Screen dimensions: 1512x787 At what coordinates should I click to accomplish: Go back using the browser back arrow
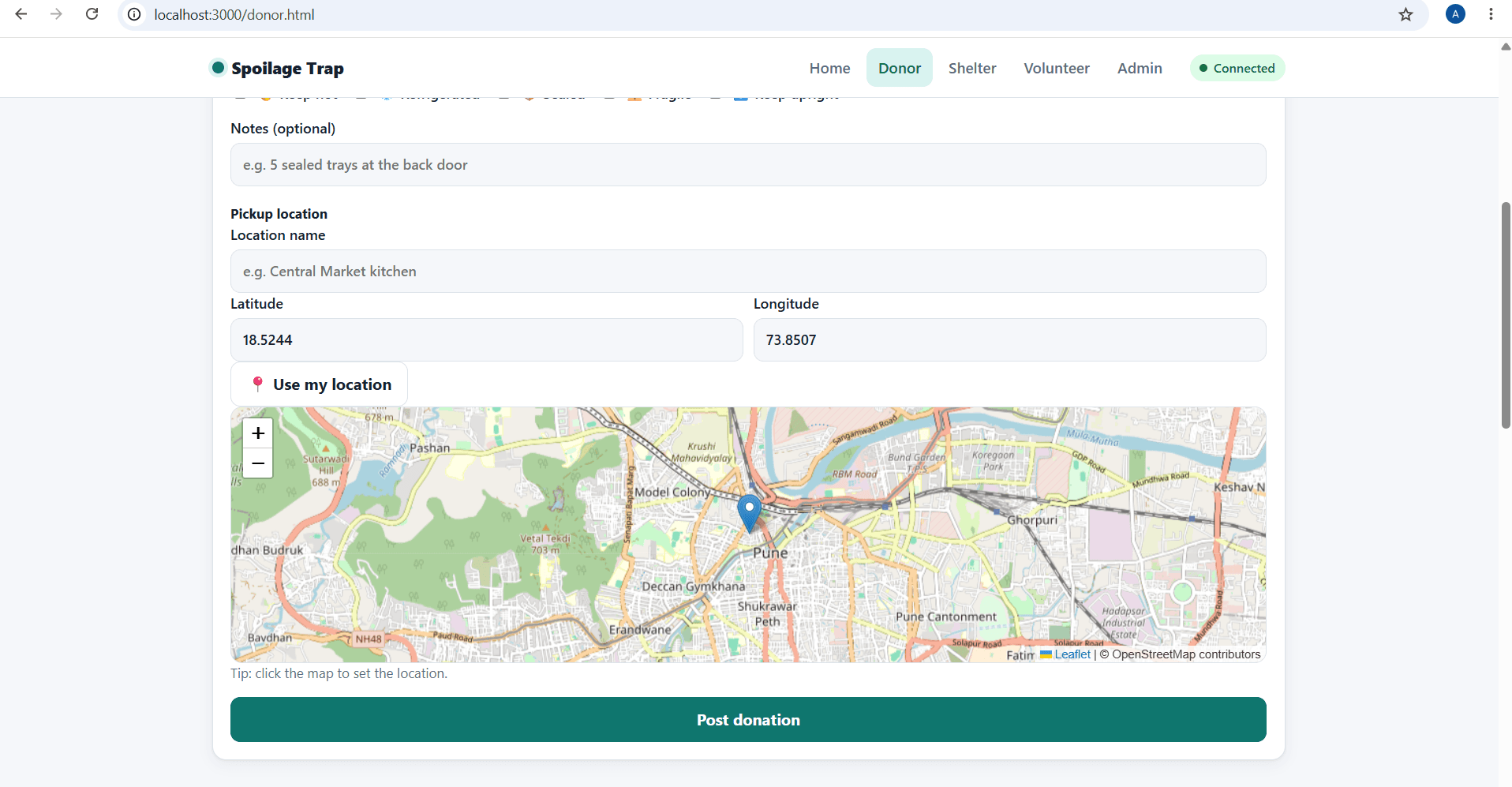click(x=21, y=14)
